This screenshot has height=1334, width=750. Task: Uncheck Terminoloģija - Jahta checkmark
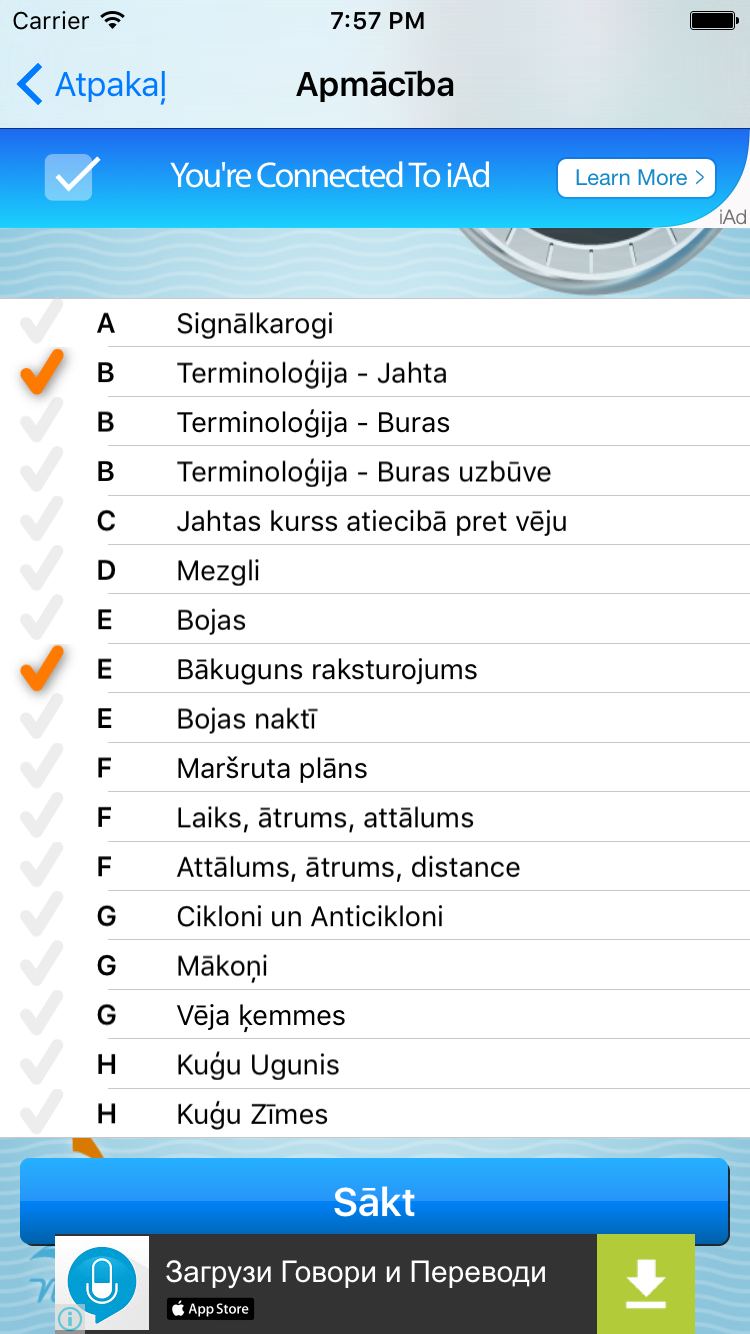click(41, 373)
